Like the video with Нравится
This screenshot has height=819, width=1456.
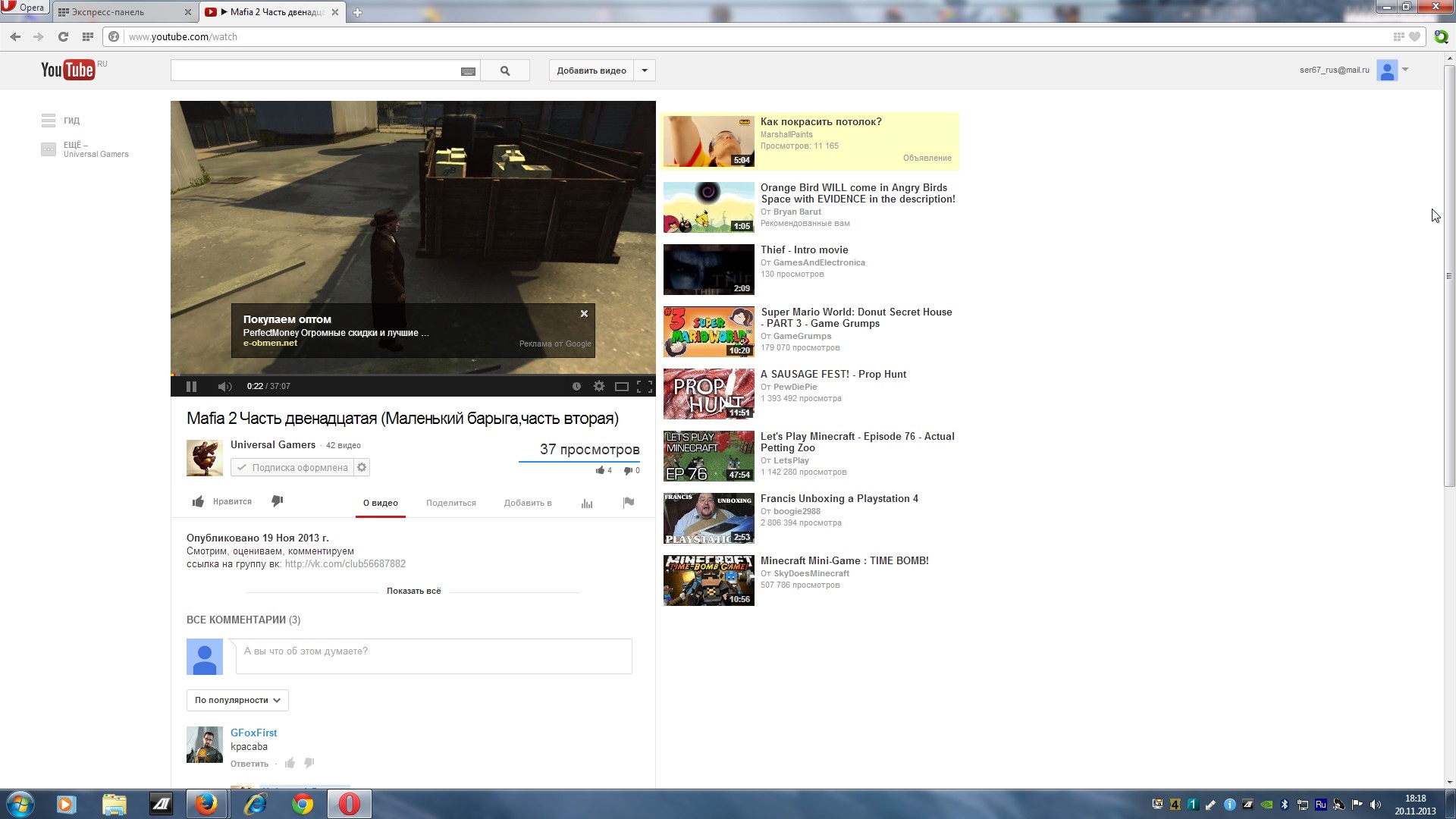click(221, 501)
